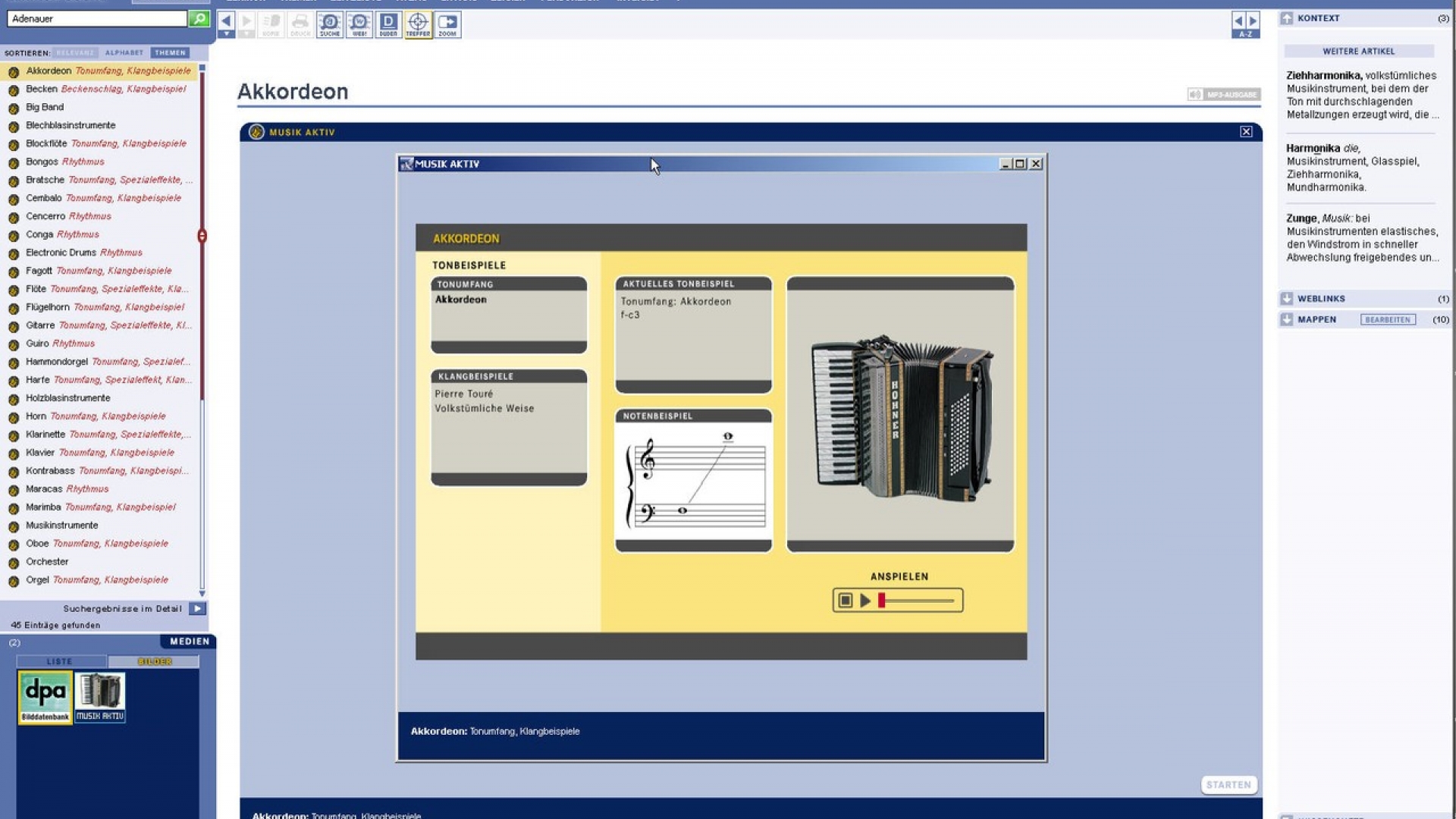Open the Suche toolbar tool
This screenshot has width=1456, height=819.
[330, 24]
